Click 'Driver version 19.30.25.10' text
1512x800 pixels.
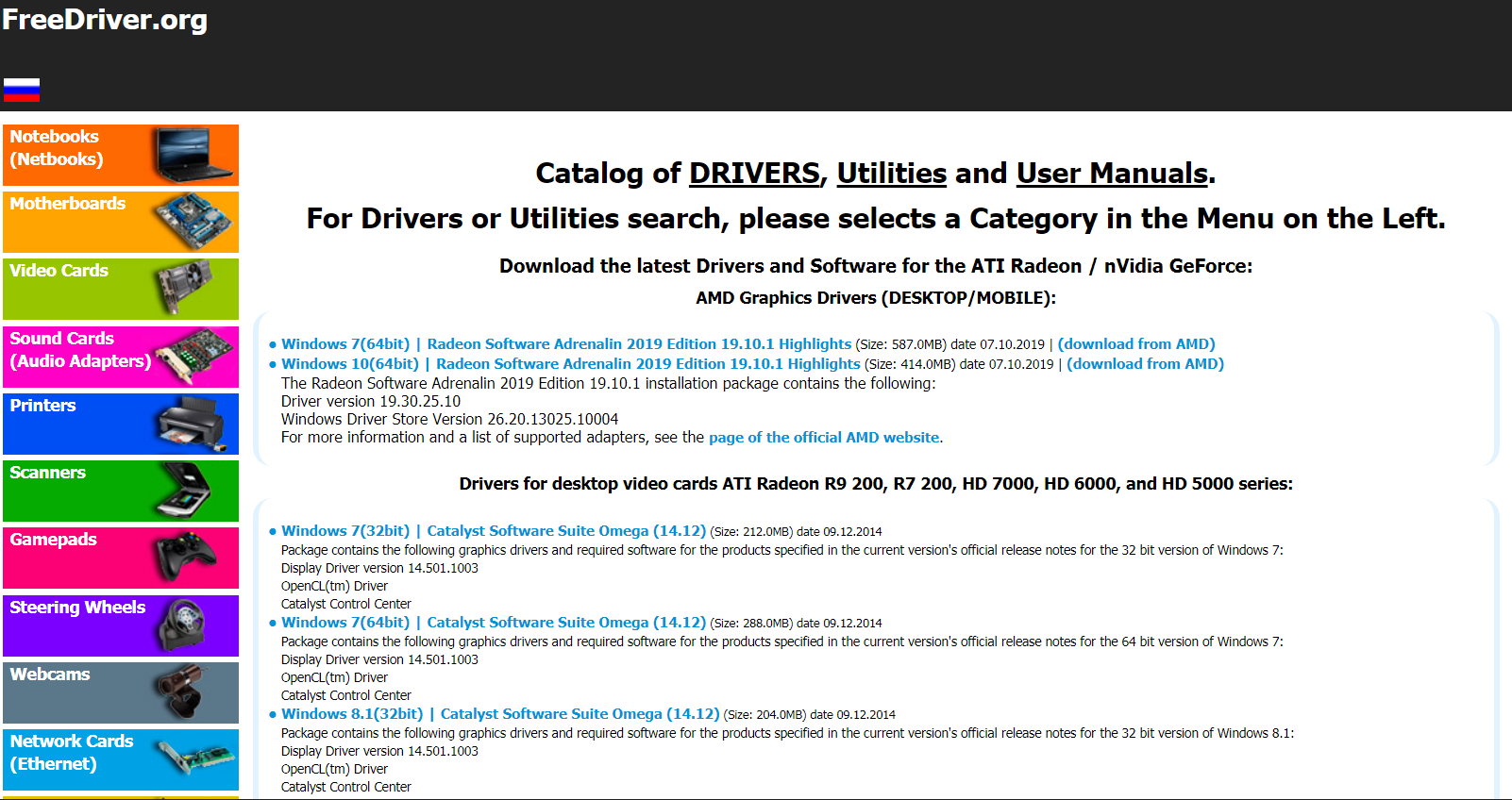coord(371,402)
